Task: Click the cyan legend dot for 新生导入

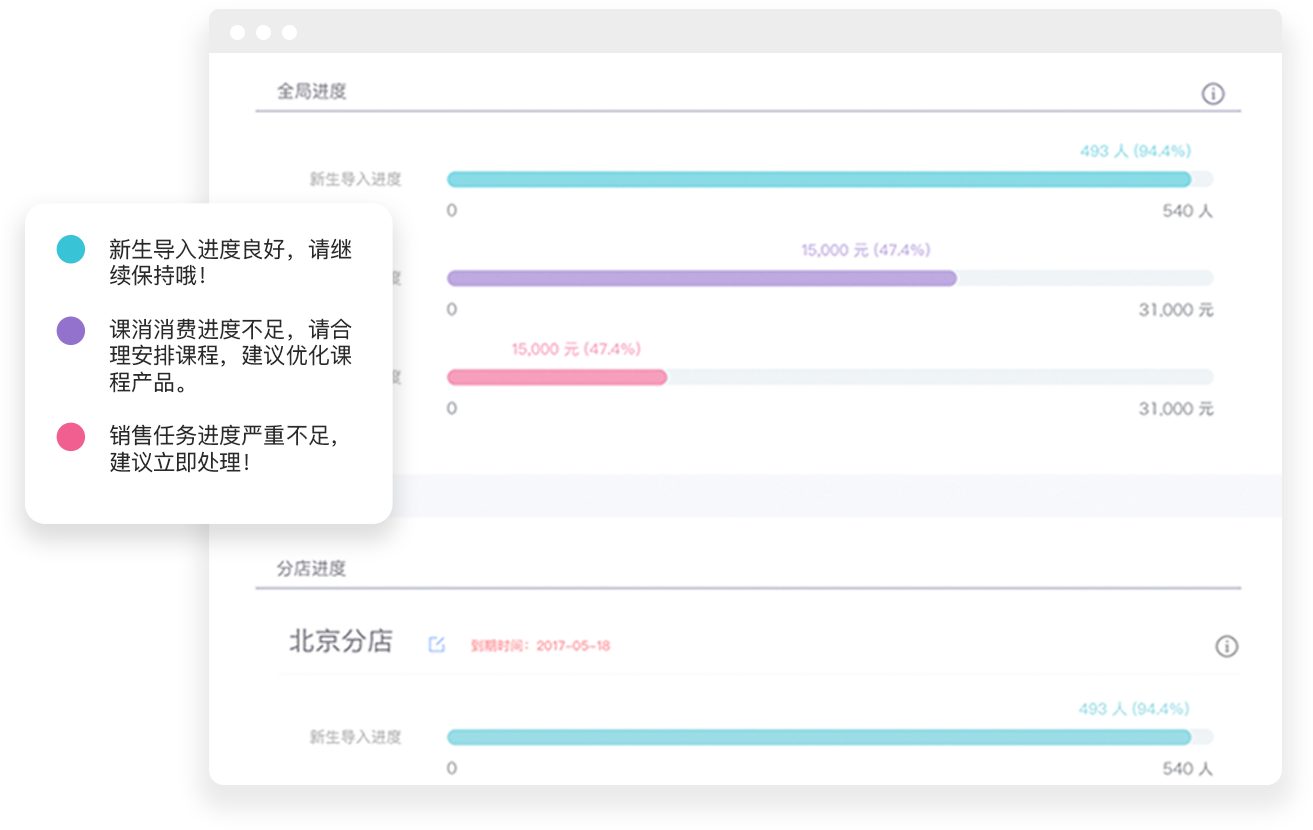Action: (71, 249)
